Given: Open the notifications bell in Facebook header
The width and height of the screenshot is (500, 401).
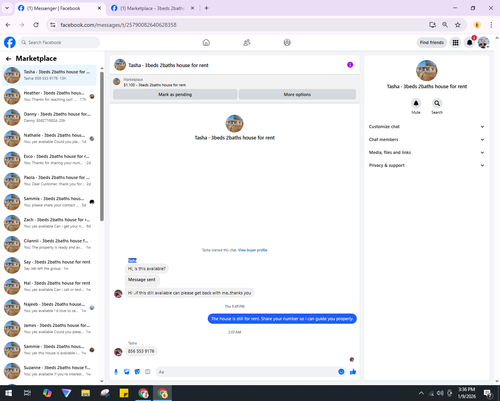Looking at the screenshot, I should (x=469, y=42).
